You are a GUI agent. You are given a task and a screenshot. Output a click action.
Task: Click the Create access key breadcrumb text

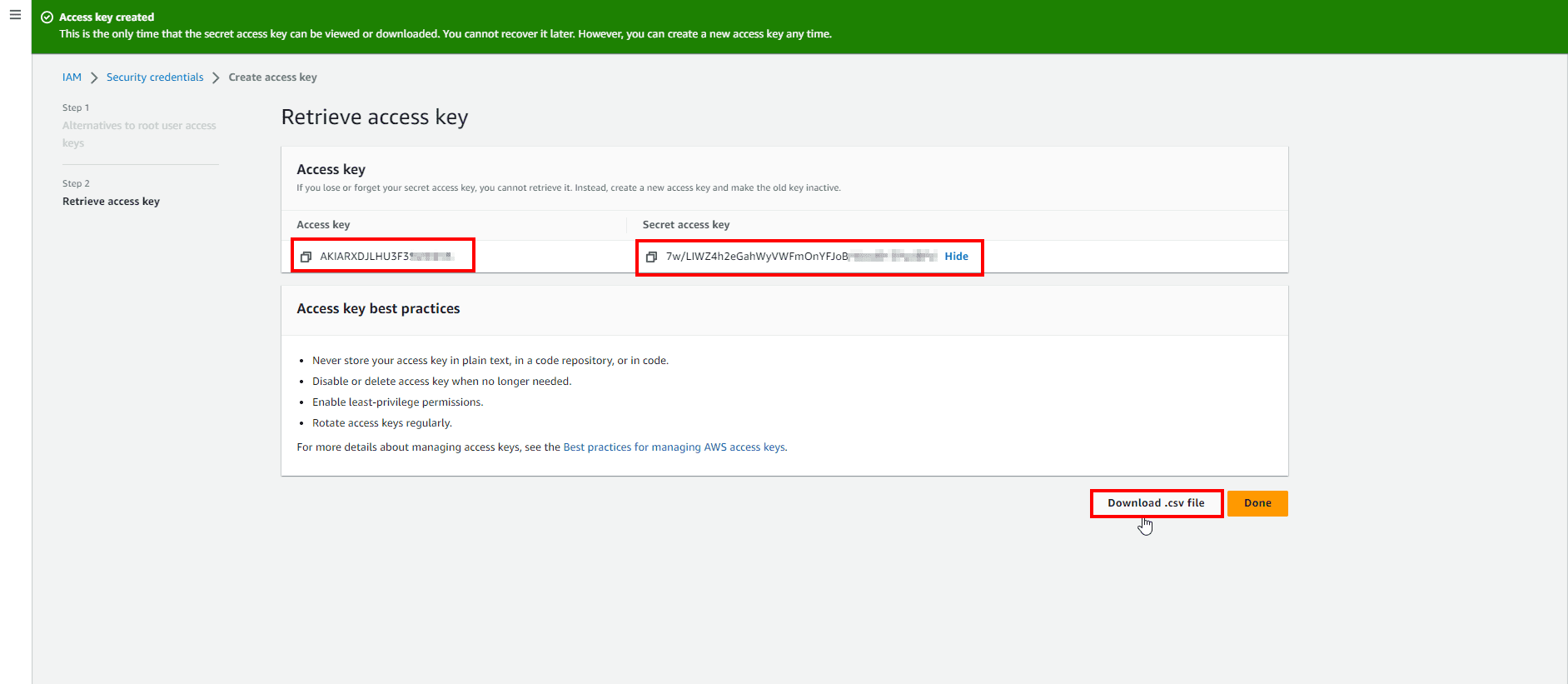coord(272,77)
